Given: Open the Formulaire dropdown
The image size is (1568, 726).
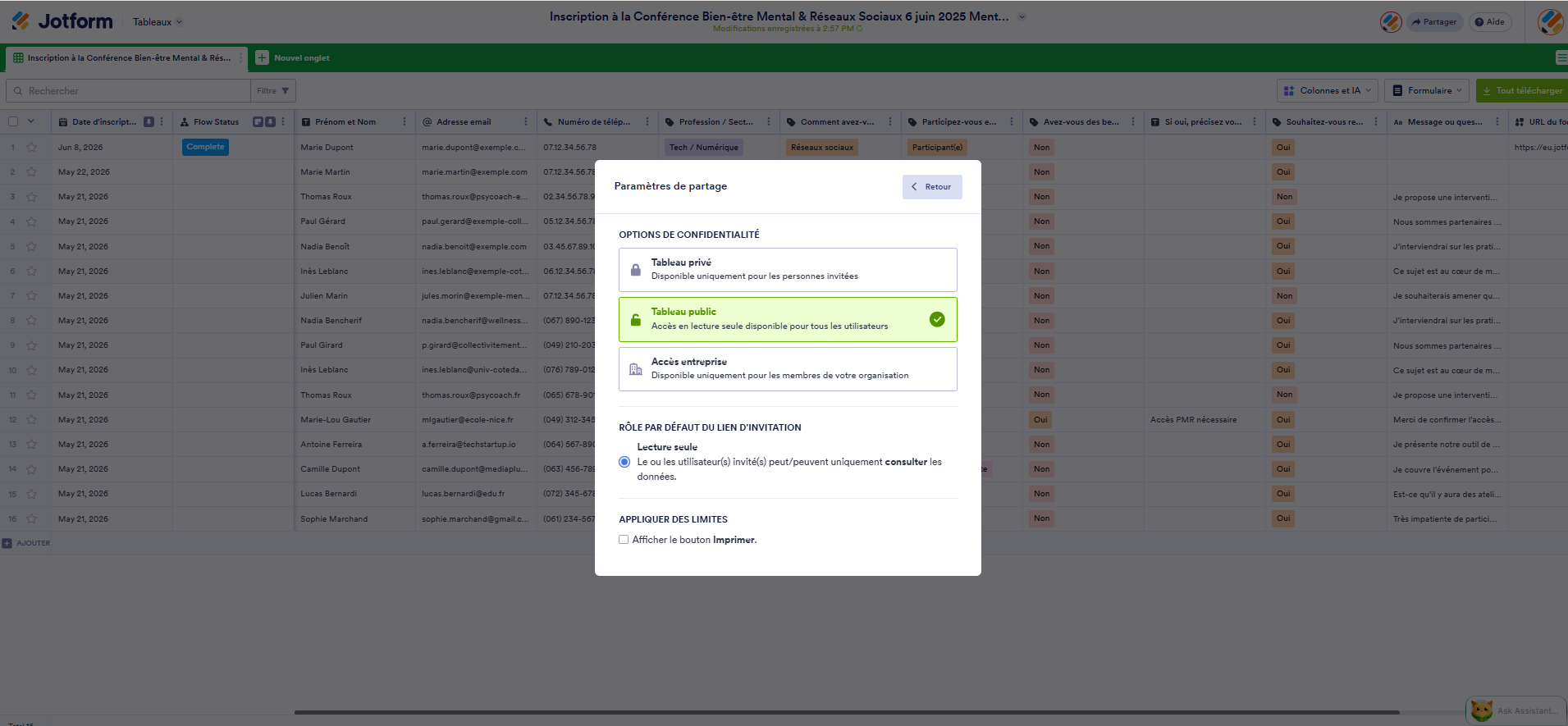Looking at the screenshot, I should [x=1427, y=91].
